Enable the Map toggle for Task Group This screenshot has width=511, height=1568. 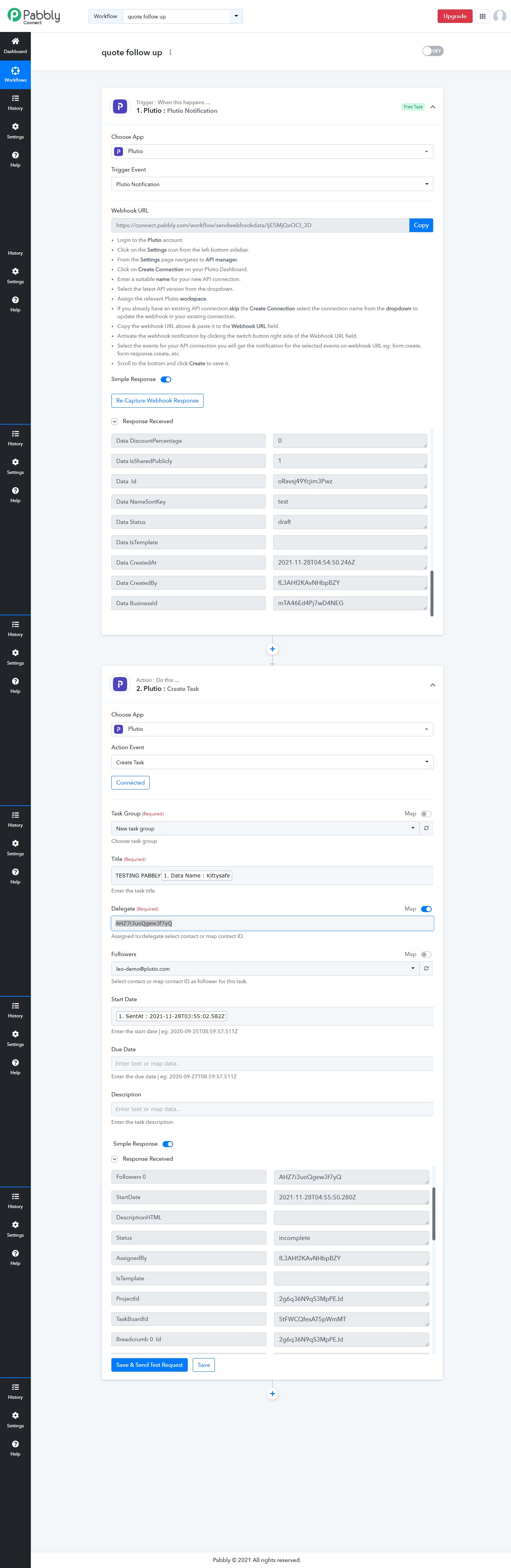[x=426, y=814]
